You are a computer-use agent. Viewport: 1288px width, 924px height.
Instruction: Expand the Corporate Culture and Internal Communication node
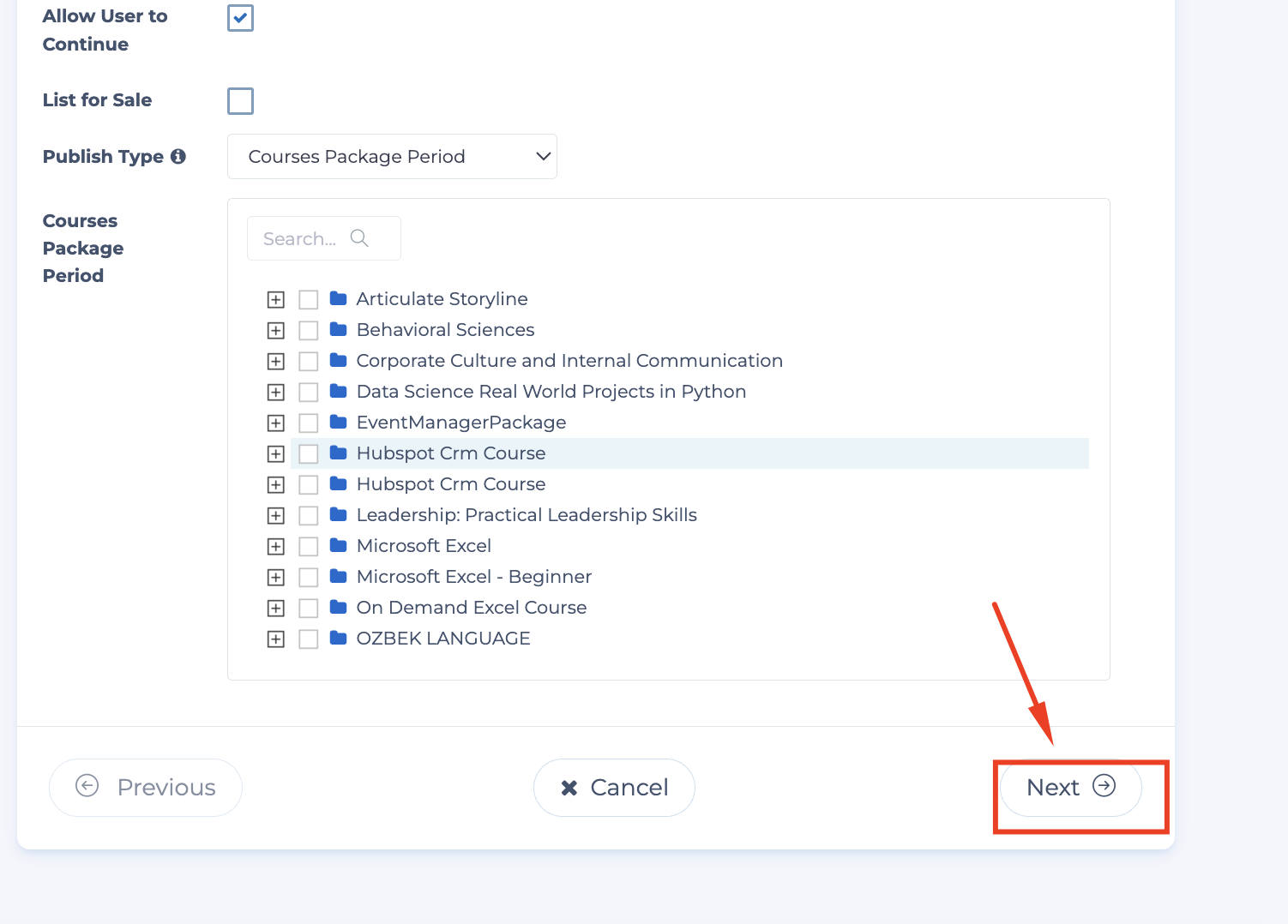pos(275,362)
